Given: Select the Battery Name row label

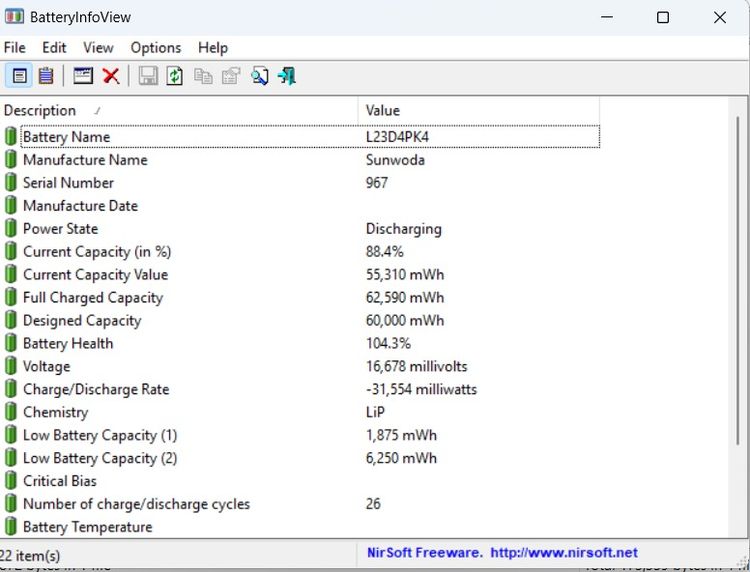Looking at the screenshot, I should (x=66, y=137).
